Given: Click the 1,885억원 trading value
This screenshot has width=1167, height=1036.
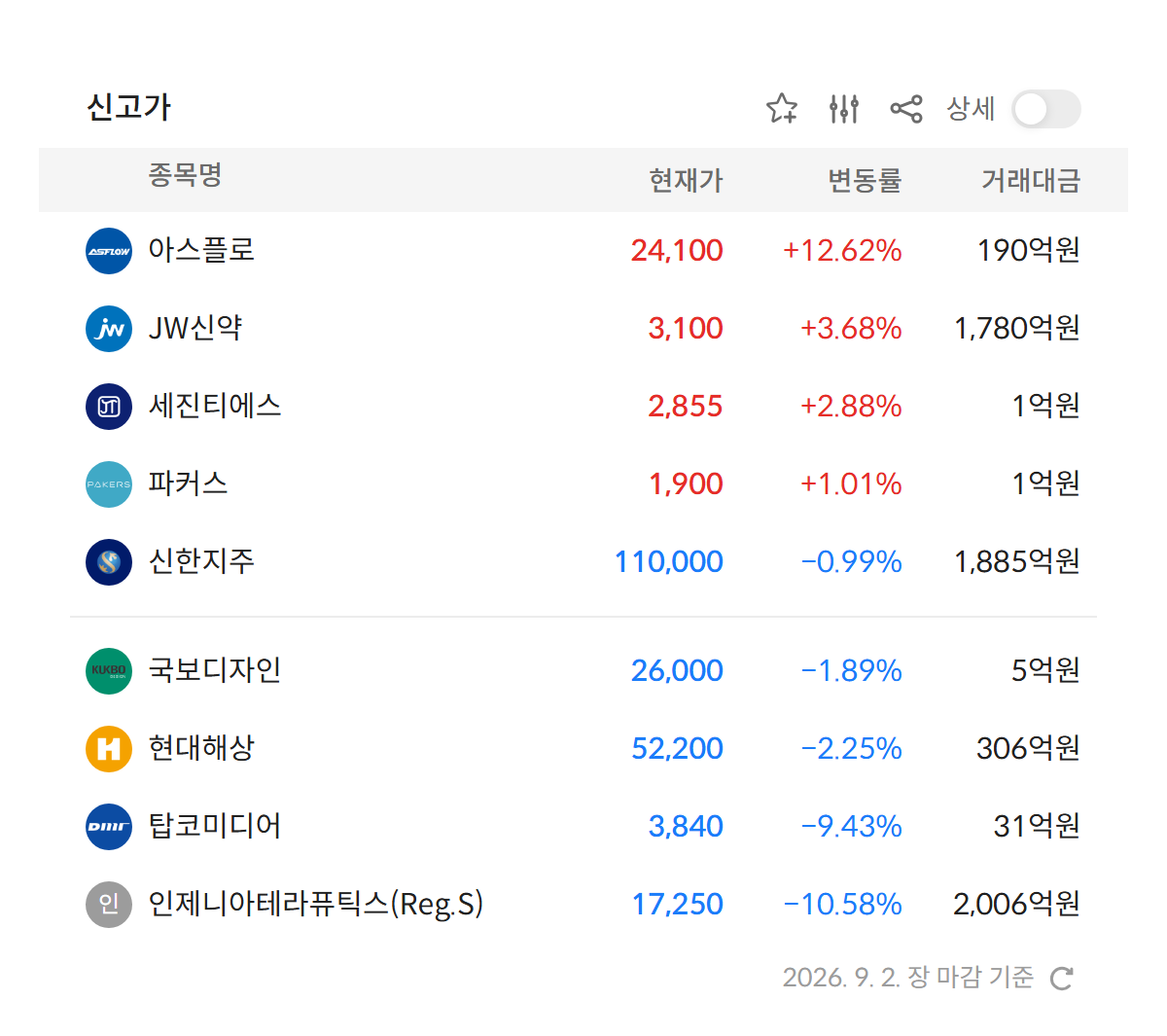Looking at the screenshot, I should point(1017,562).
